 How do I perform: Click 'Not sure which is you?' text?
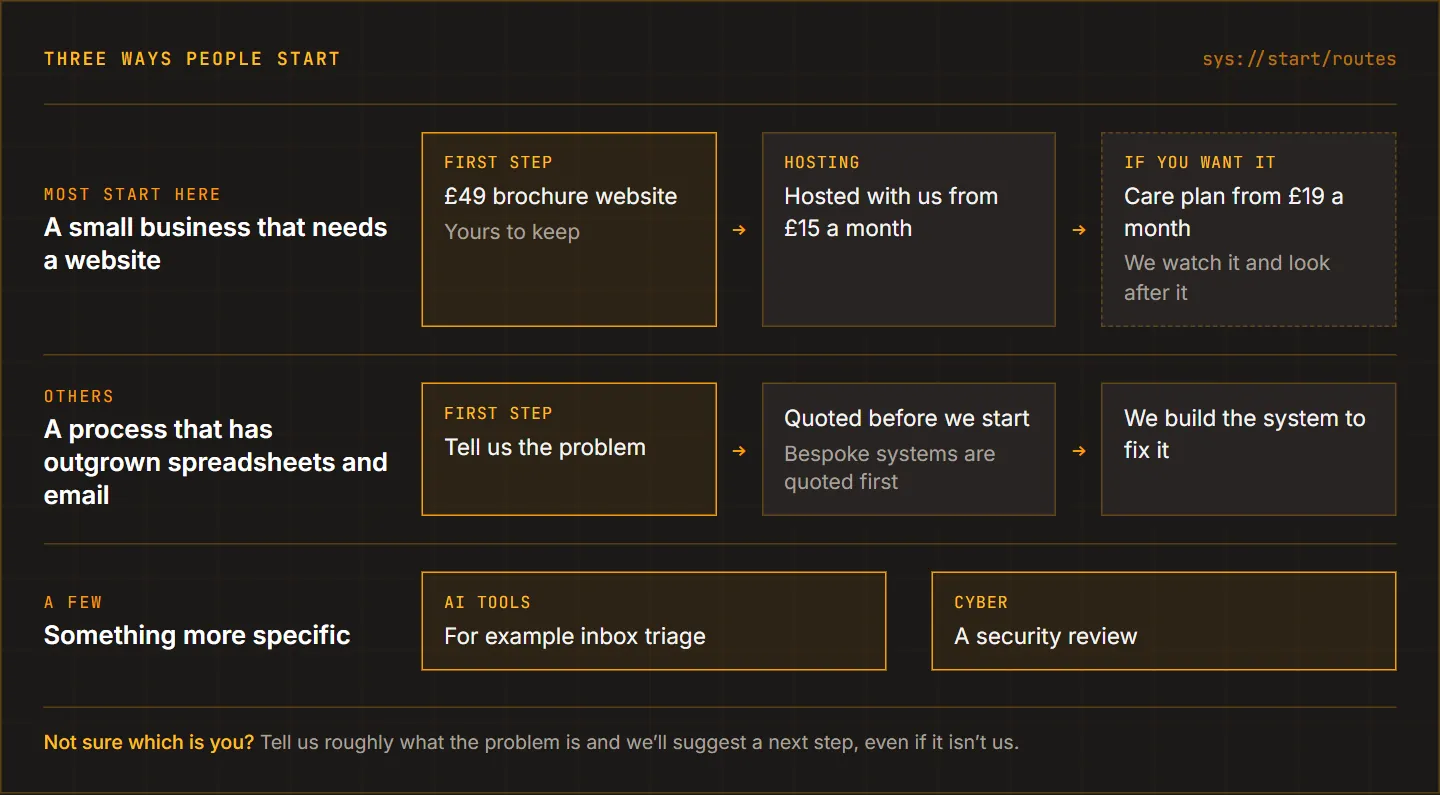[x=149, y=742]
